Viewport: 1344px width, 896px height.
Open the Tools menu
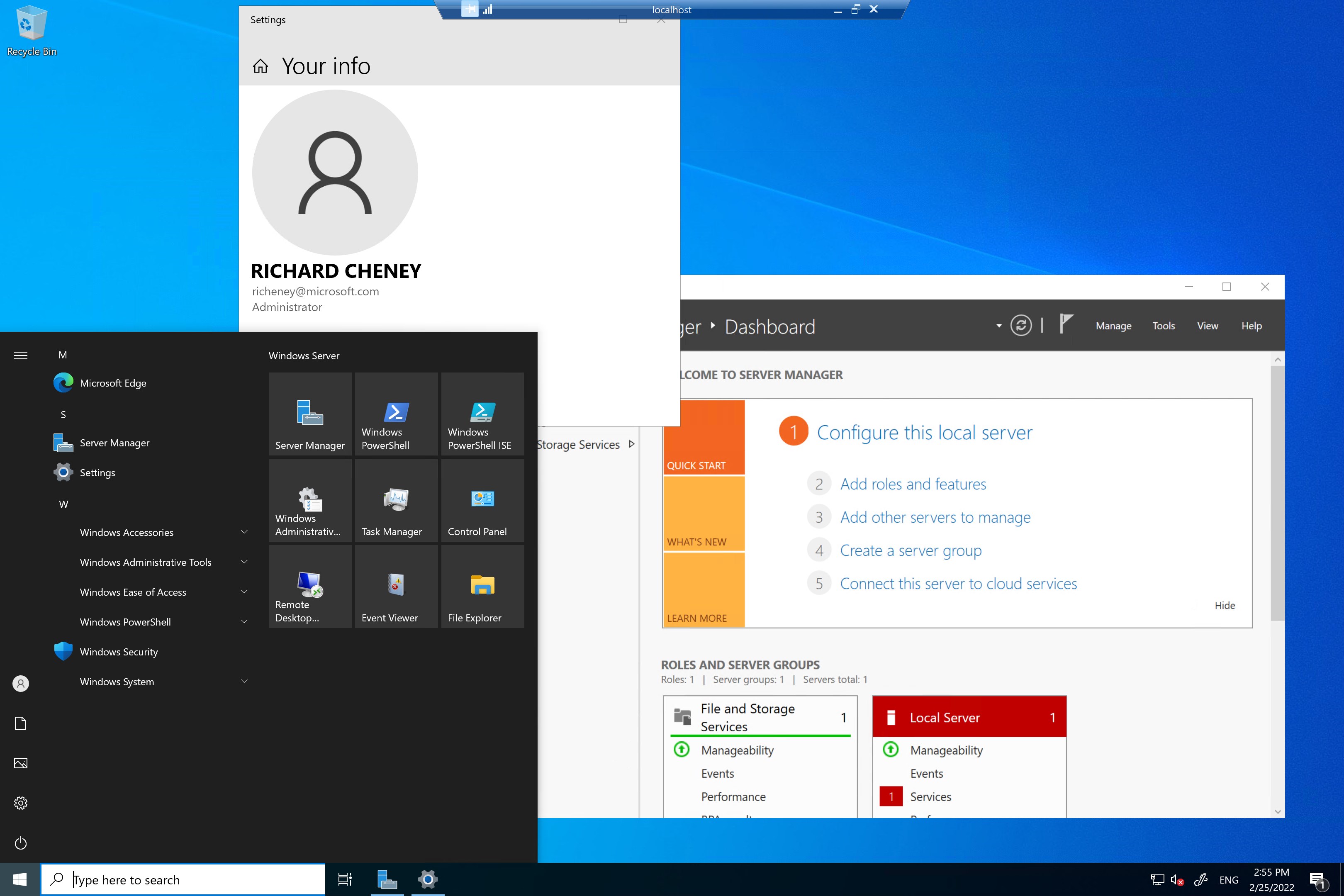[1163, 326]
